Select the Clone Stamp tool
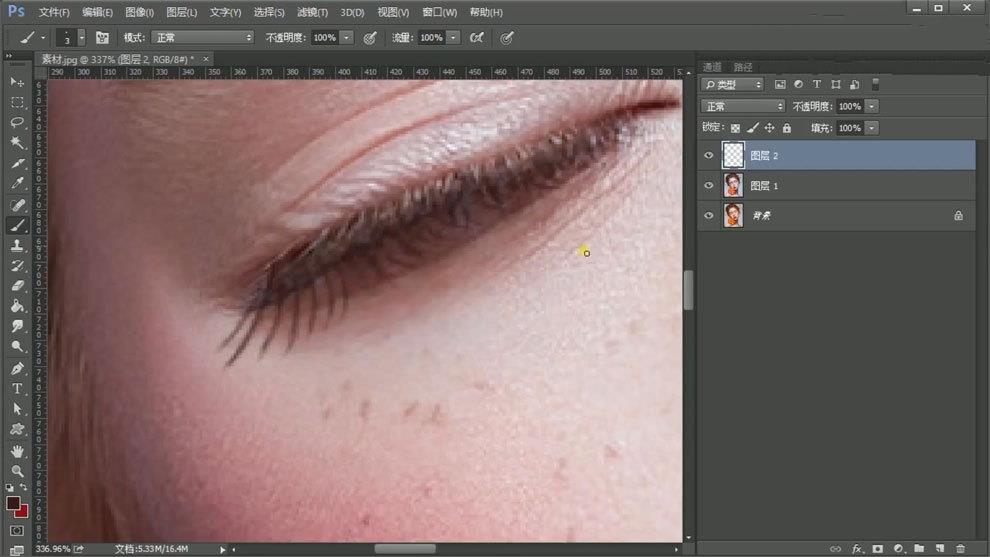This screenshot has height=557, width=990. point(17,245)
